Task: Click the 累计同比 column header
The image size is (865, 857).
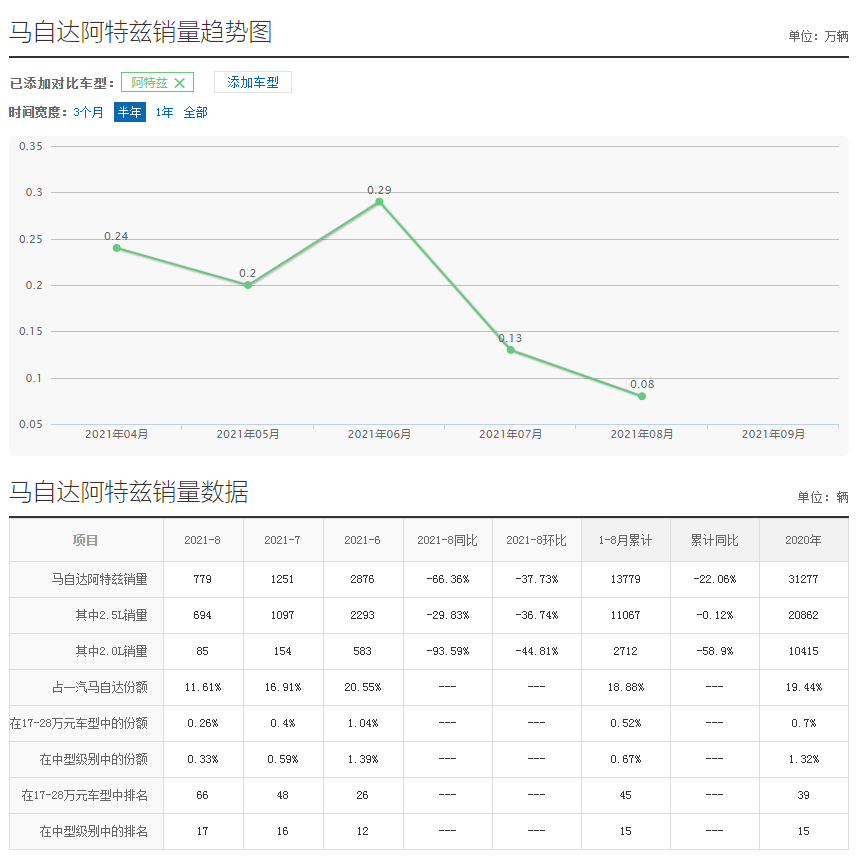Action: (714, 541)
